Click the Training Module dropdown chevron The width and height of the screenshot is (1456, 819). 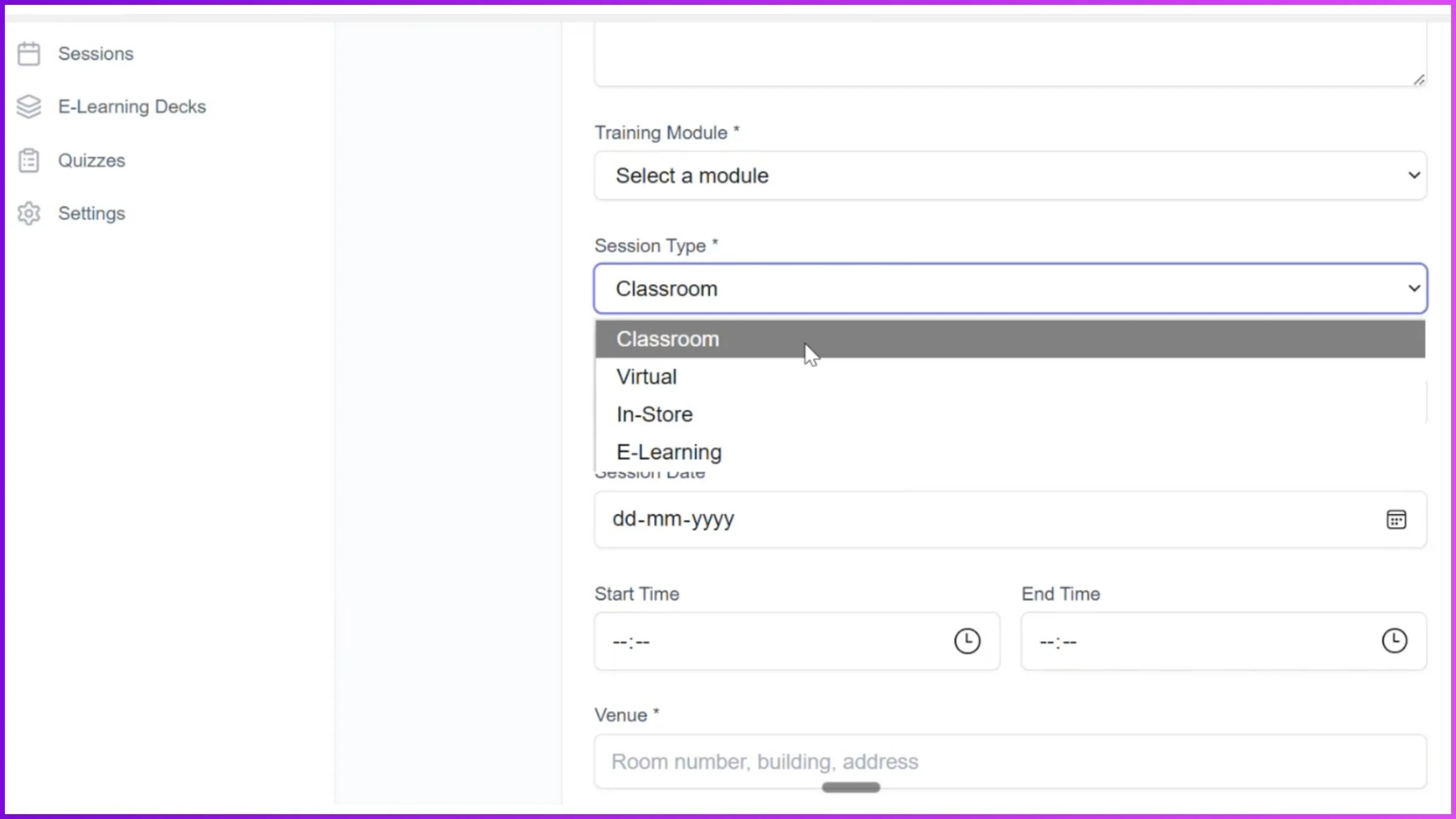(1414, 175)
